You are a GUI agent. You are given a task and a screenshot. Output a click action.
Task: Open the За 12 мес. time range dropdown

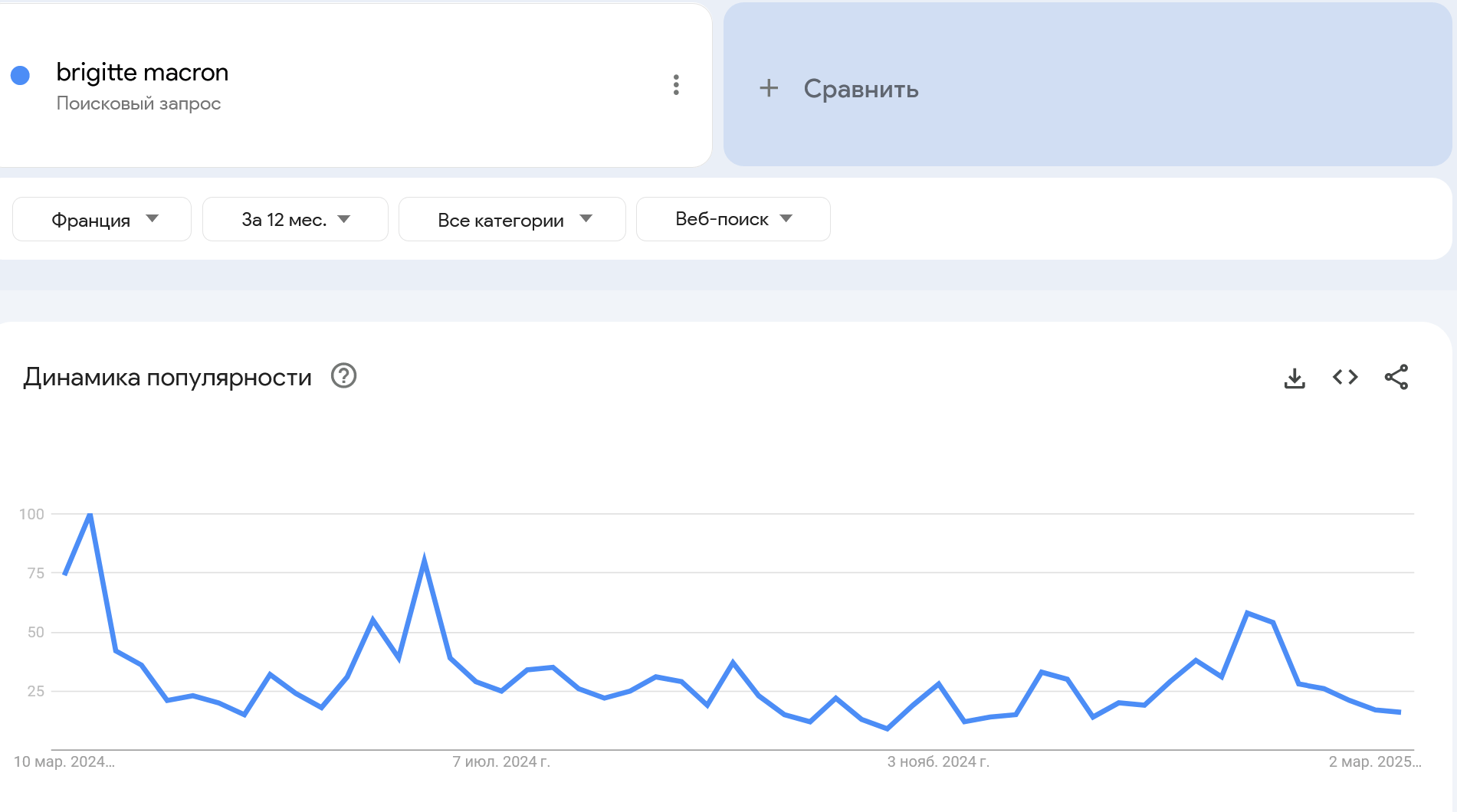294,218
